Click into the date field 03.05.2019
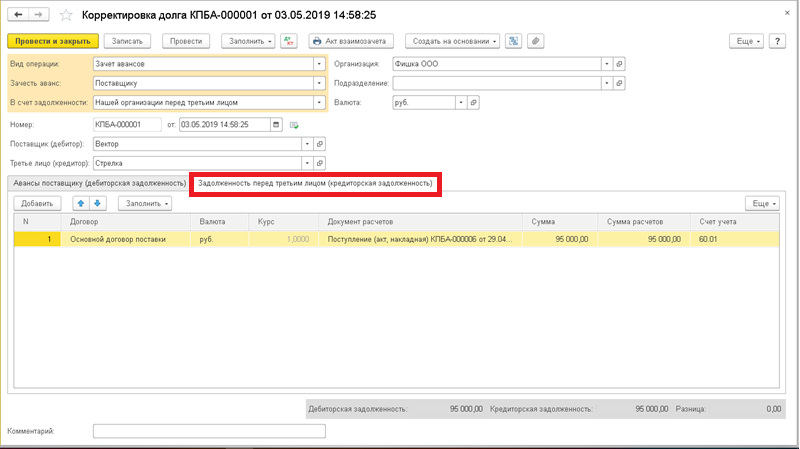The width and height of the screenshot is (800, 449). 224,124
